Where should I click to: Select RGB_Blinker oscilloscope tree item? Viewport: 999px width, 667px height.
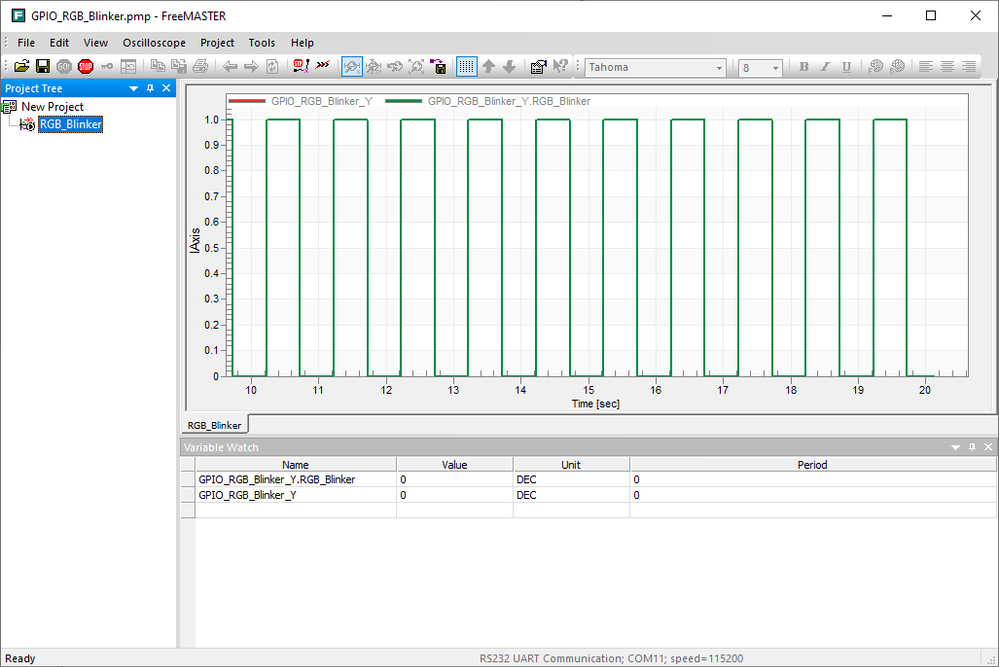(x=70, y=124)
